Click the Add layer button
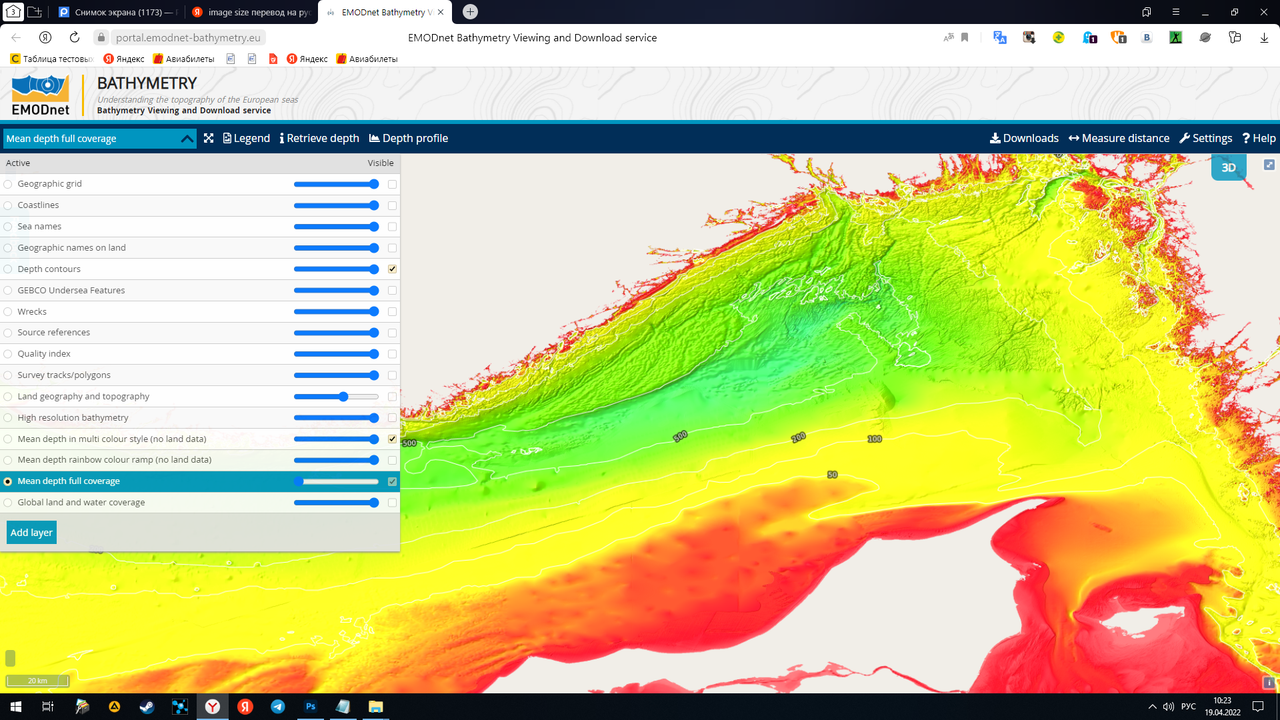 pyautogui.click(x=31, y=533)
